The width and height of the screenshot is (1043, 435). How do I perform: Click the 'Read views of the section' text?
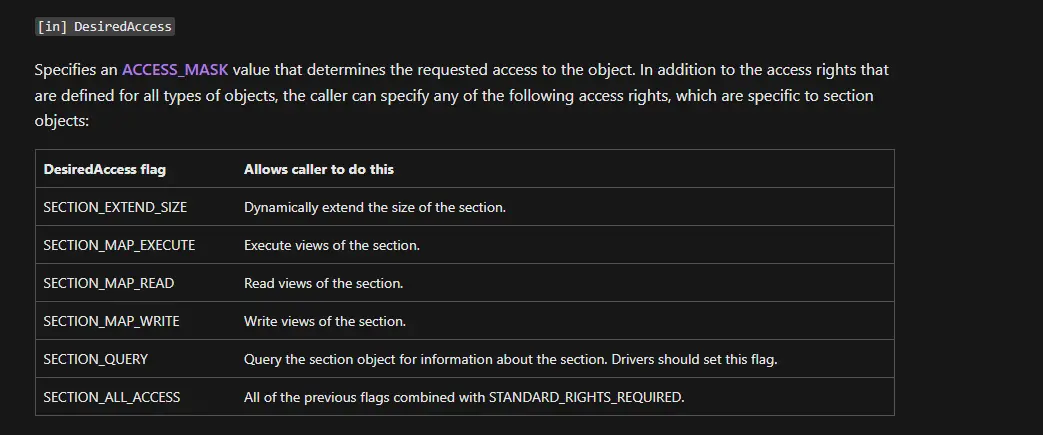[323, 283]
